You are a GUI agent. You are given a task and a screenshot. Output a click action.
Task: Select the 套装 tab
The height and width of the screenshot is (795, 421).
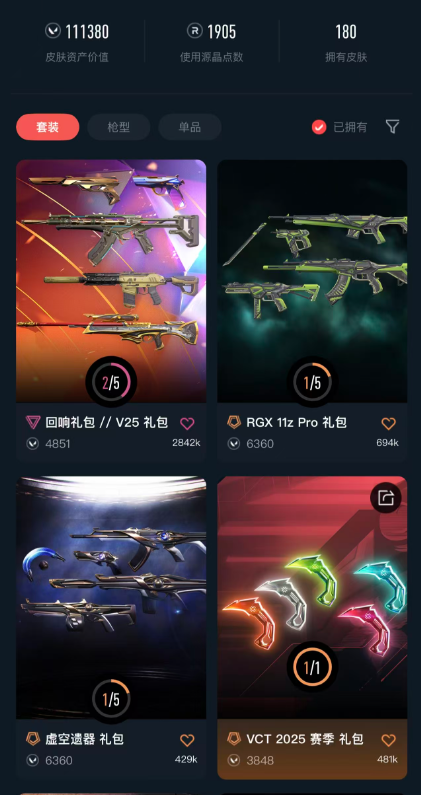(x=48, y=127)
